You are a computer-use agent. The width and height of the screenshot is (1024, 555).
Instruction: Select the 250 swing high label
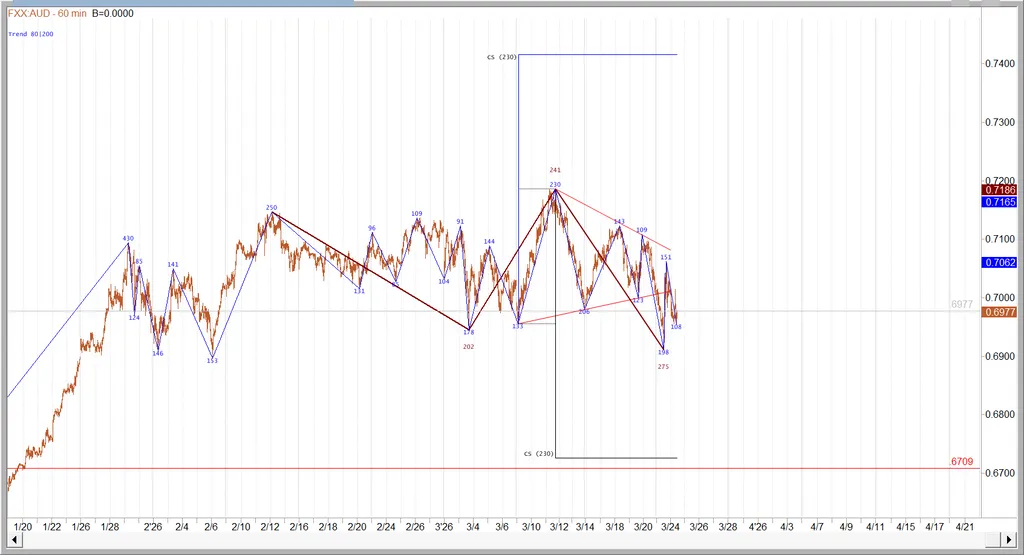pyautogui.click(x=271, y=208)
